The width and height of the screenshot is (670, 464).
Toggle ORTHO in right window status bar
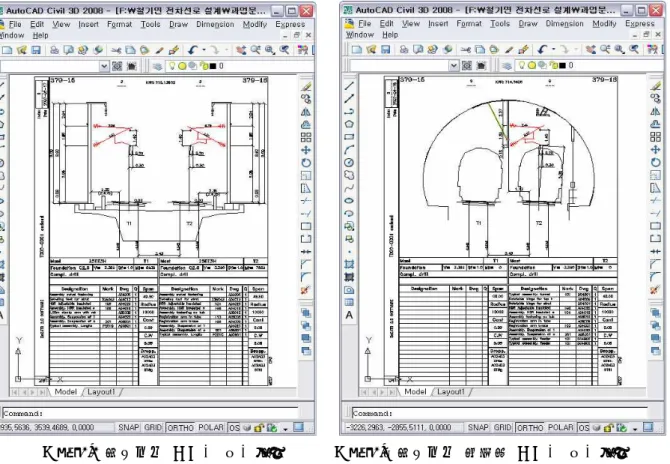[x=530, y=427]
